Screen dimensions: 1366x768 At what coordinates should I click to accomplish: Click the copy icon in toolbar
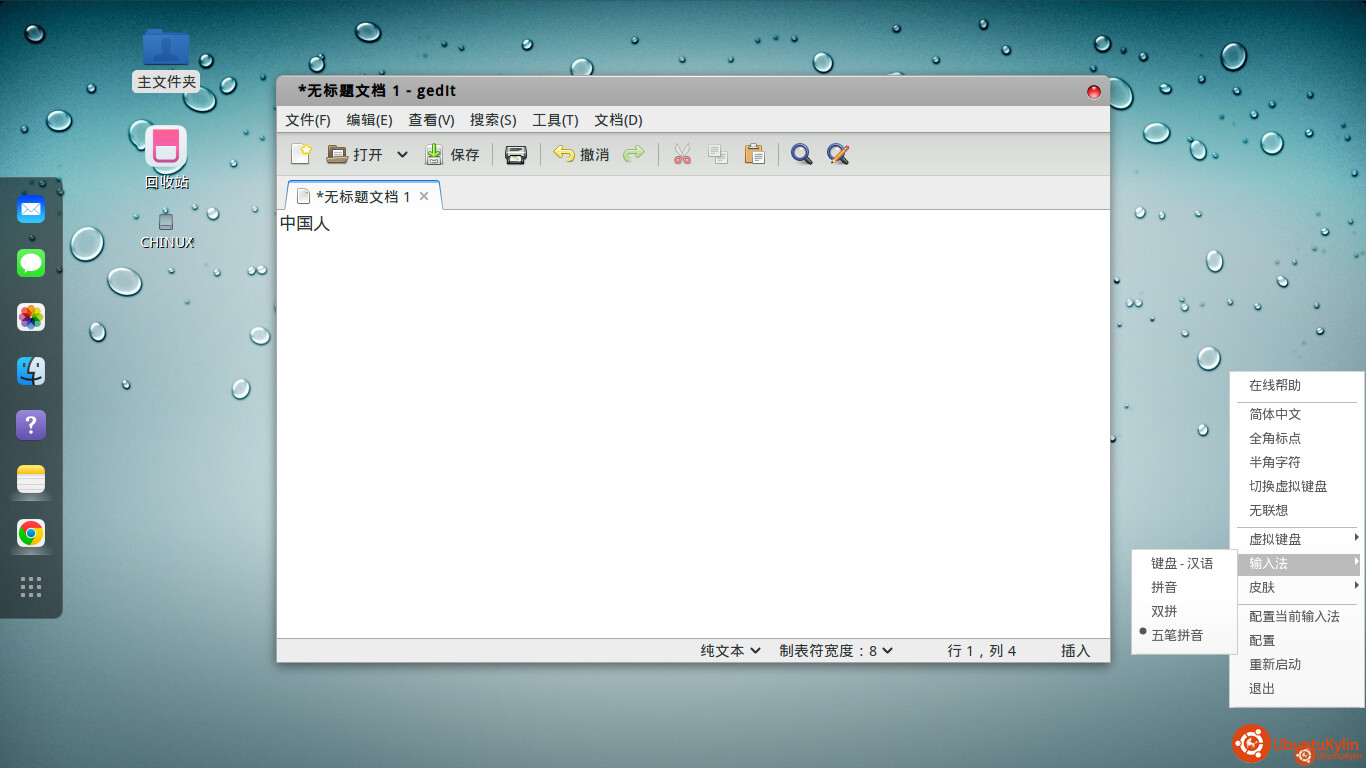click(x=717, y=154)
